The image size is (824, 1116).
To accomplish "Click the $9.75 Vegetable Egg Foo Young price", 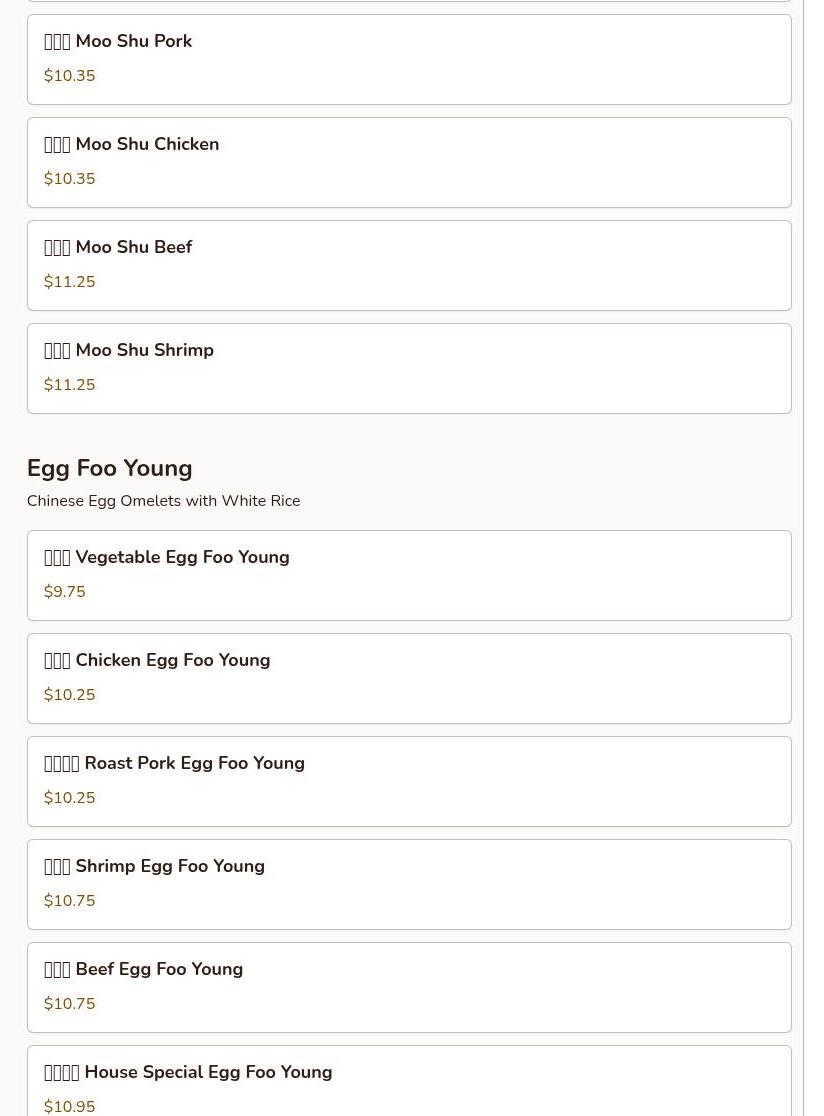I will tap(65, 592).
